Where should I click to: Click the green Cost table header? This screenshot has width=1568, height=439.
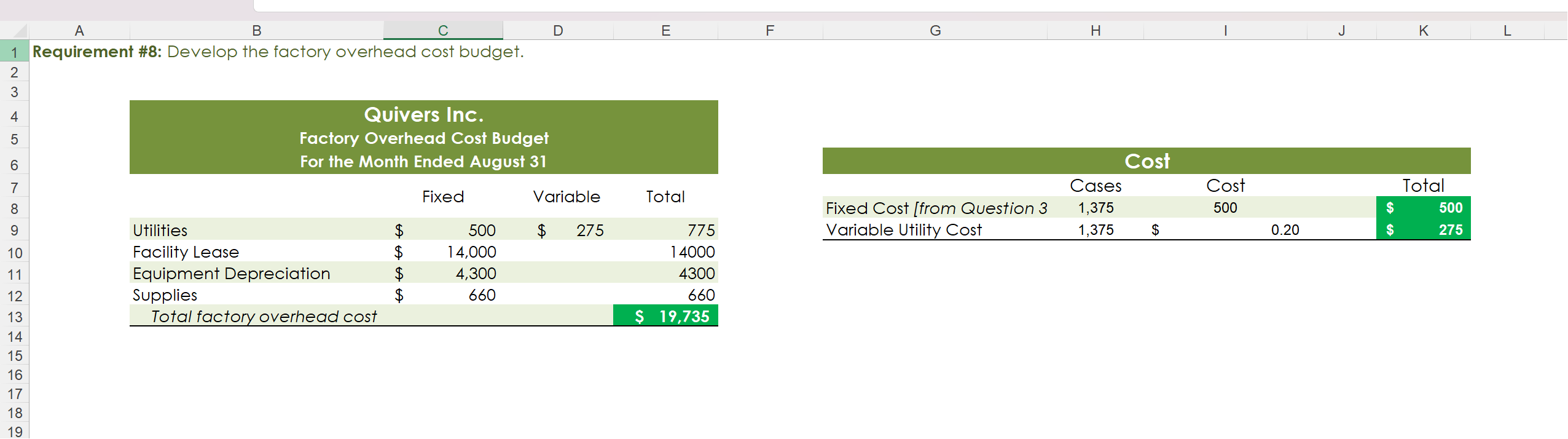[1147, 161]
